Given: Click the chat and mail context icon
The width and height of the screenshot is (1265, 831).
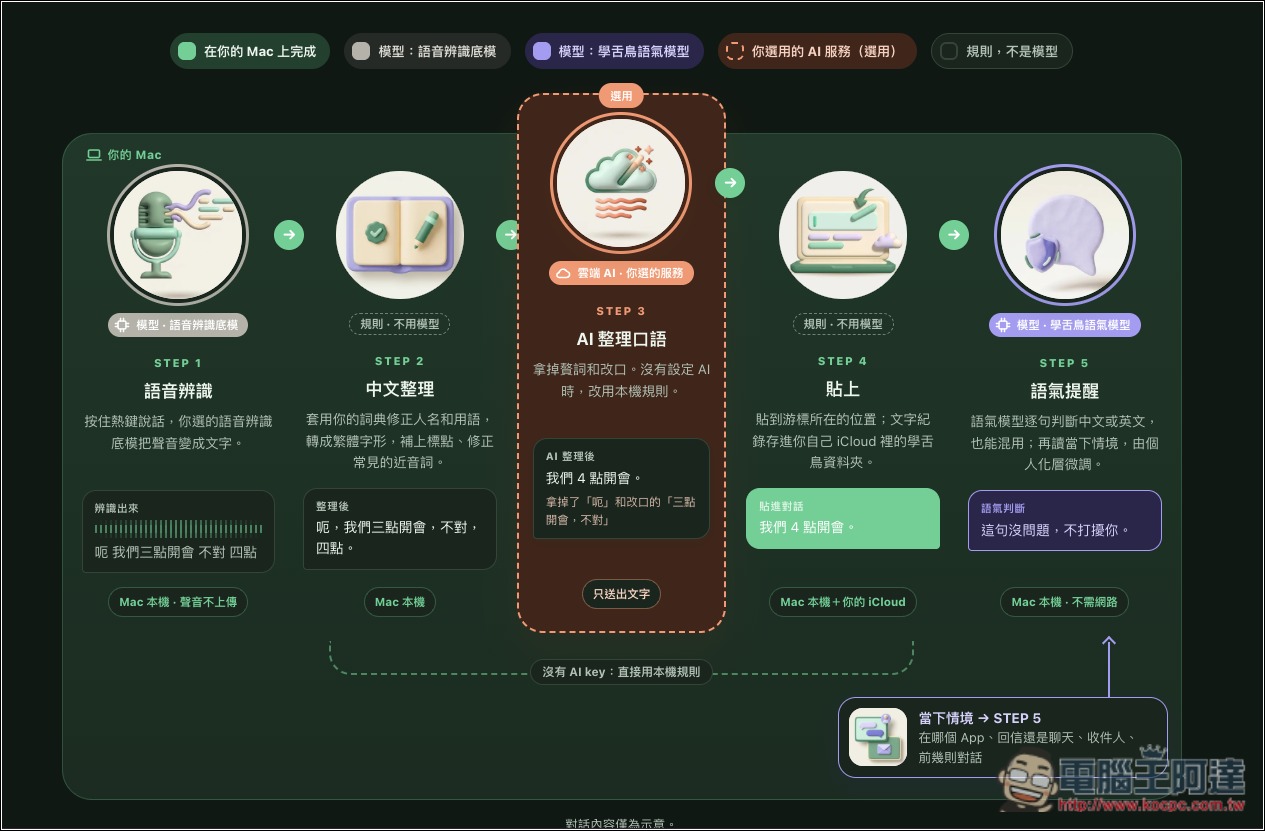Looking at the screenshot, I should click(x=878, y=737).
